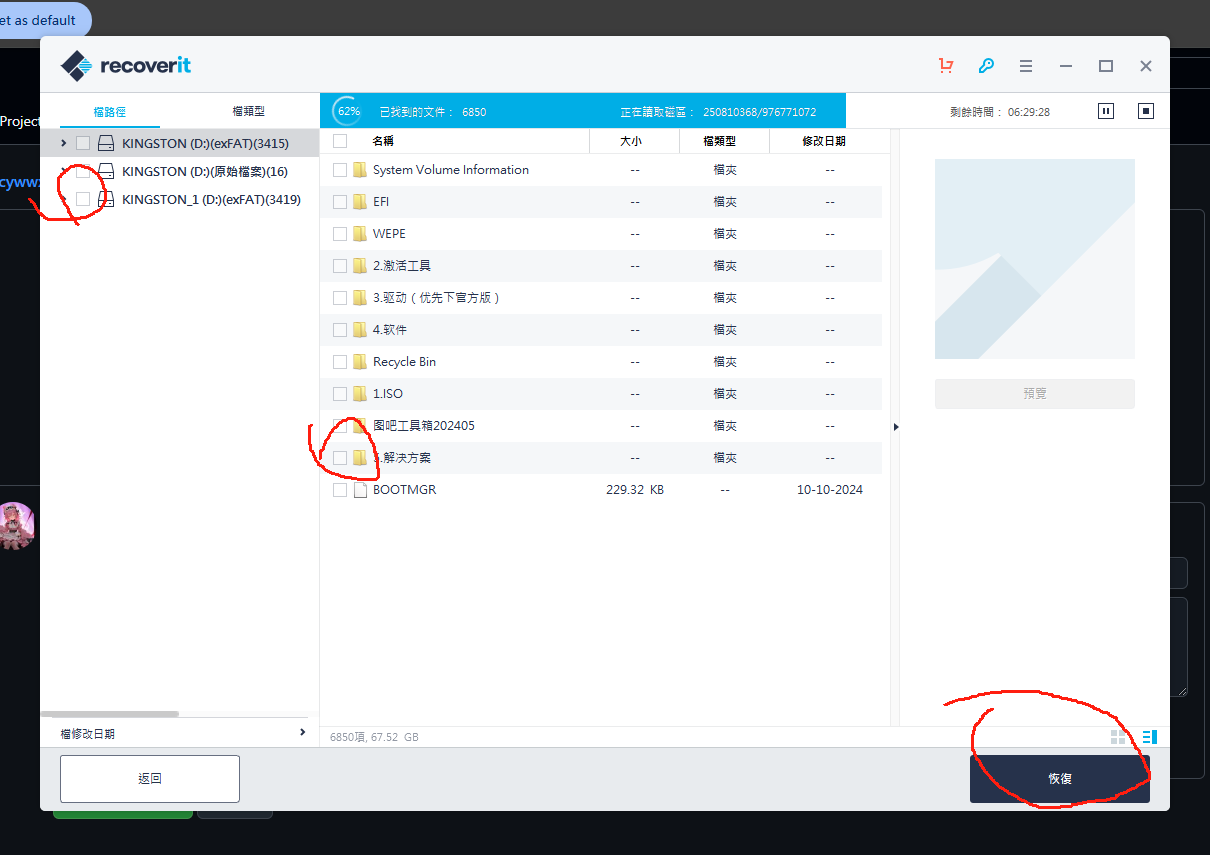Switch to list detail view
Viewport: 1210px width, 855px height.
[x=1149, y=737]
